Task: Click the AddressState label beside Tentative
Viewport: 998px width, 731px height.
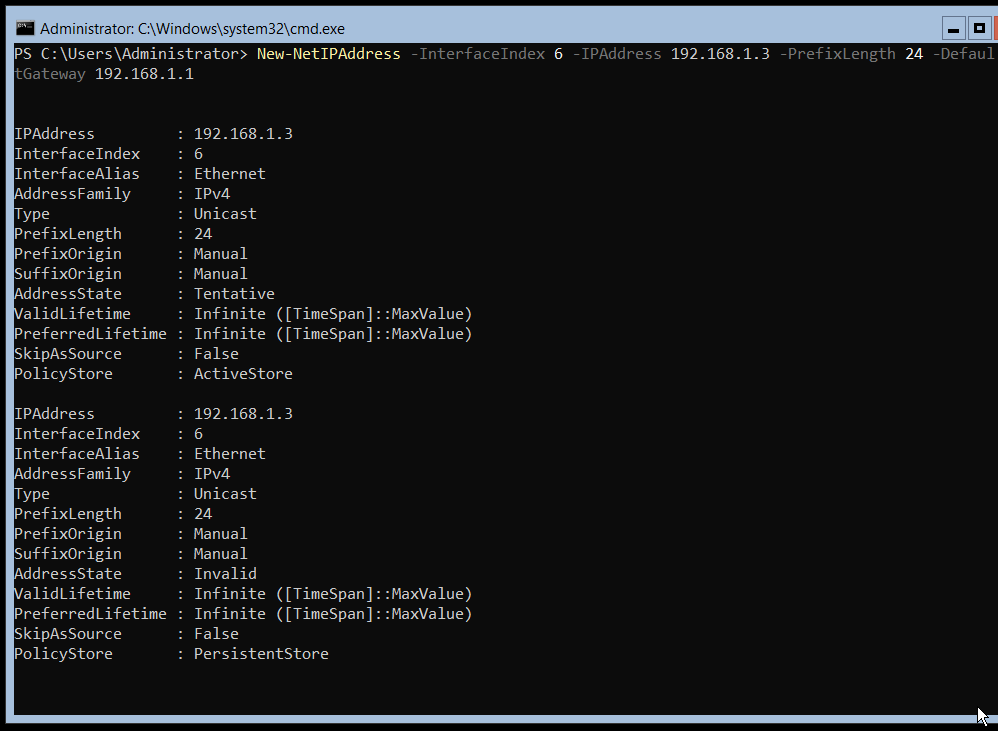Action: 68,294
